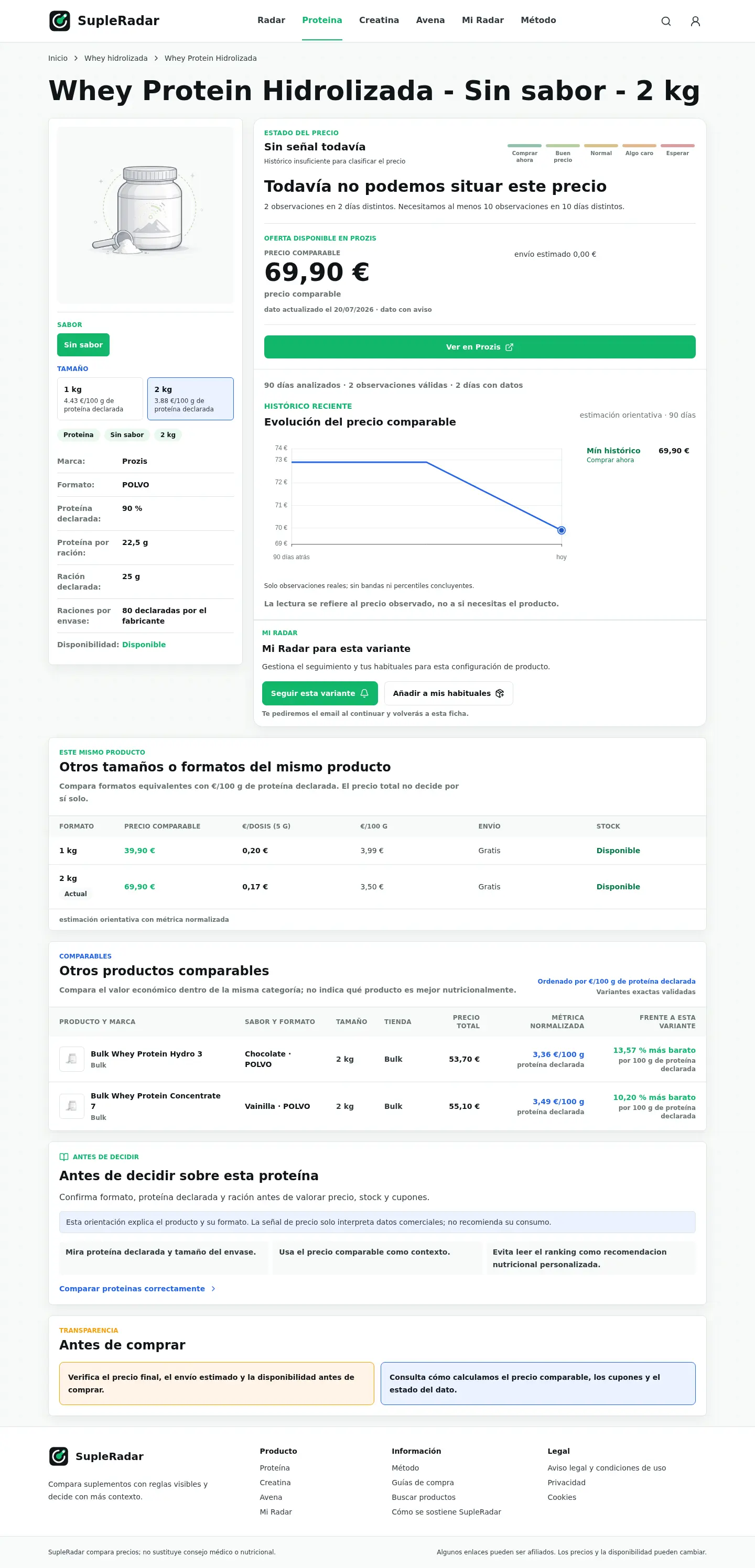Open Mi Radar link in footer
Image resolution: width=755 pixels, height=1568 pixels.
pos(276,1511)
